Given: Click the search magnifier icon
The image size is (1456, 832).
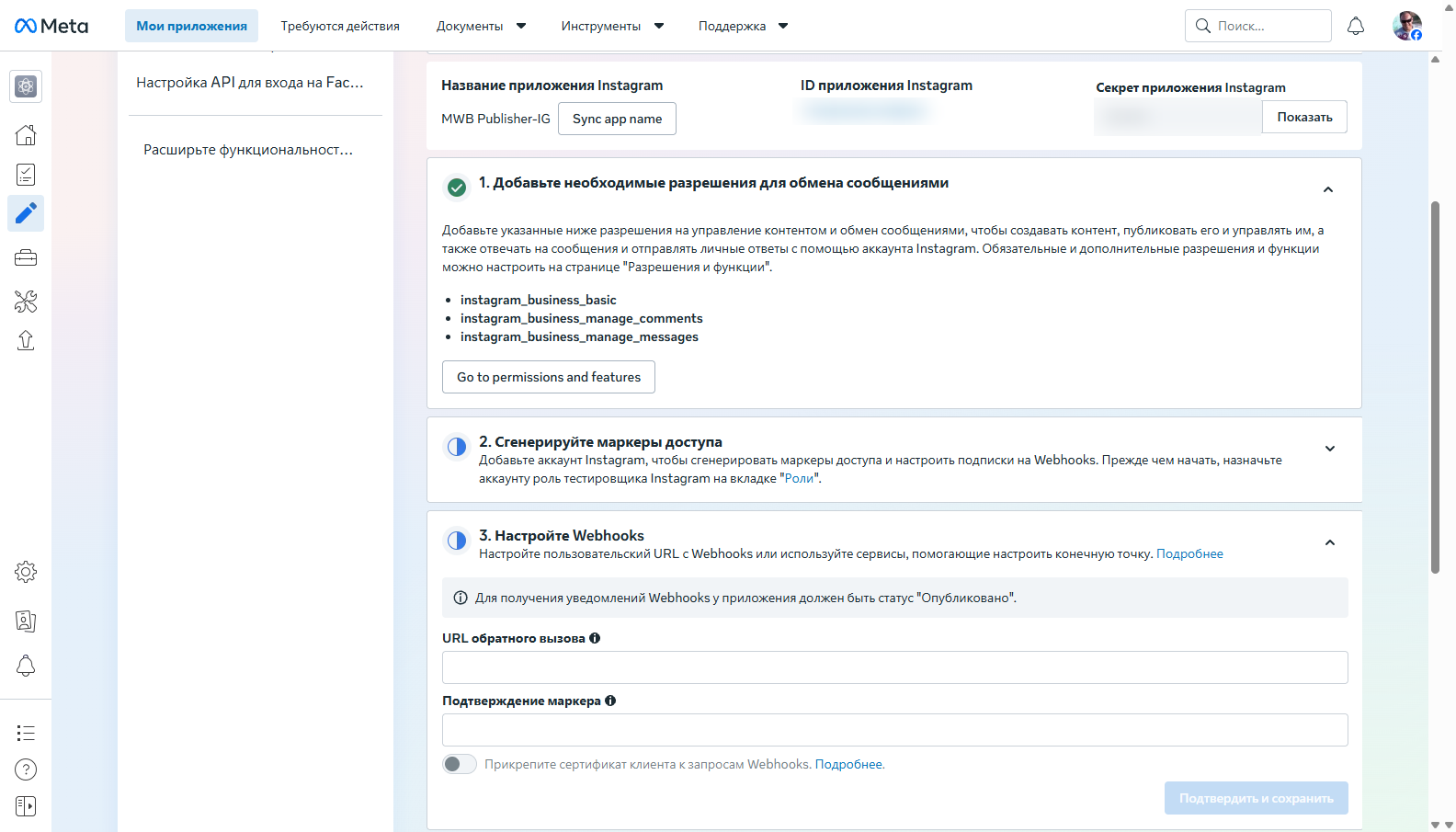Looking at the screenshot, I should tap(1202, 26).
